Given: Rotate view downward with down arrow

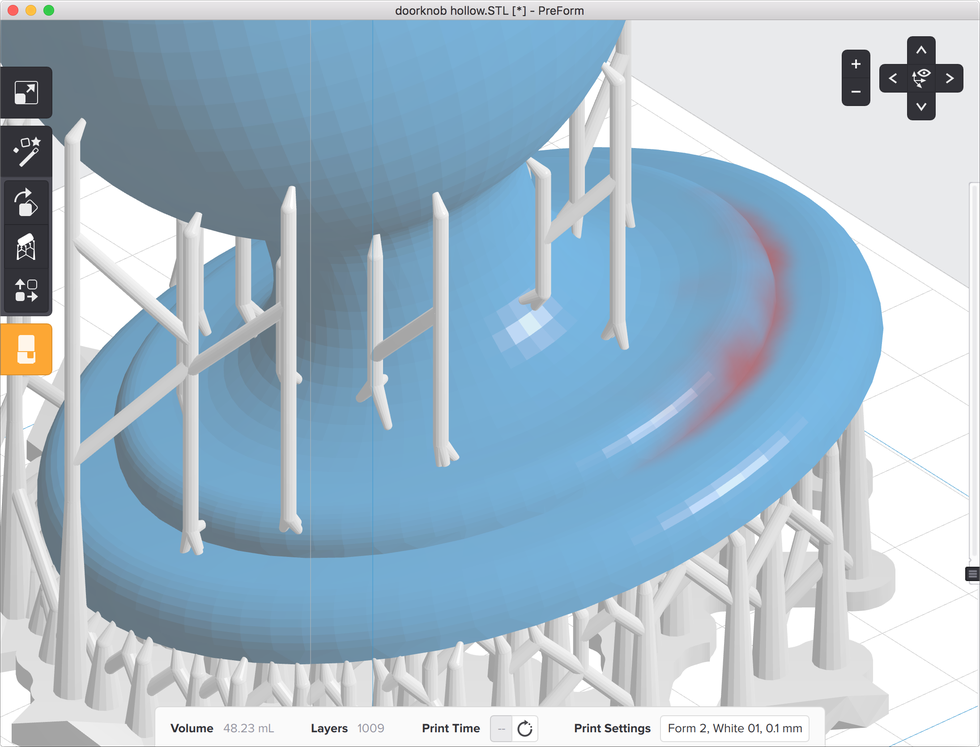Looking at the screenshot, I should click(x=921, y=106).
